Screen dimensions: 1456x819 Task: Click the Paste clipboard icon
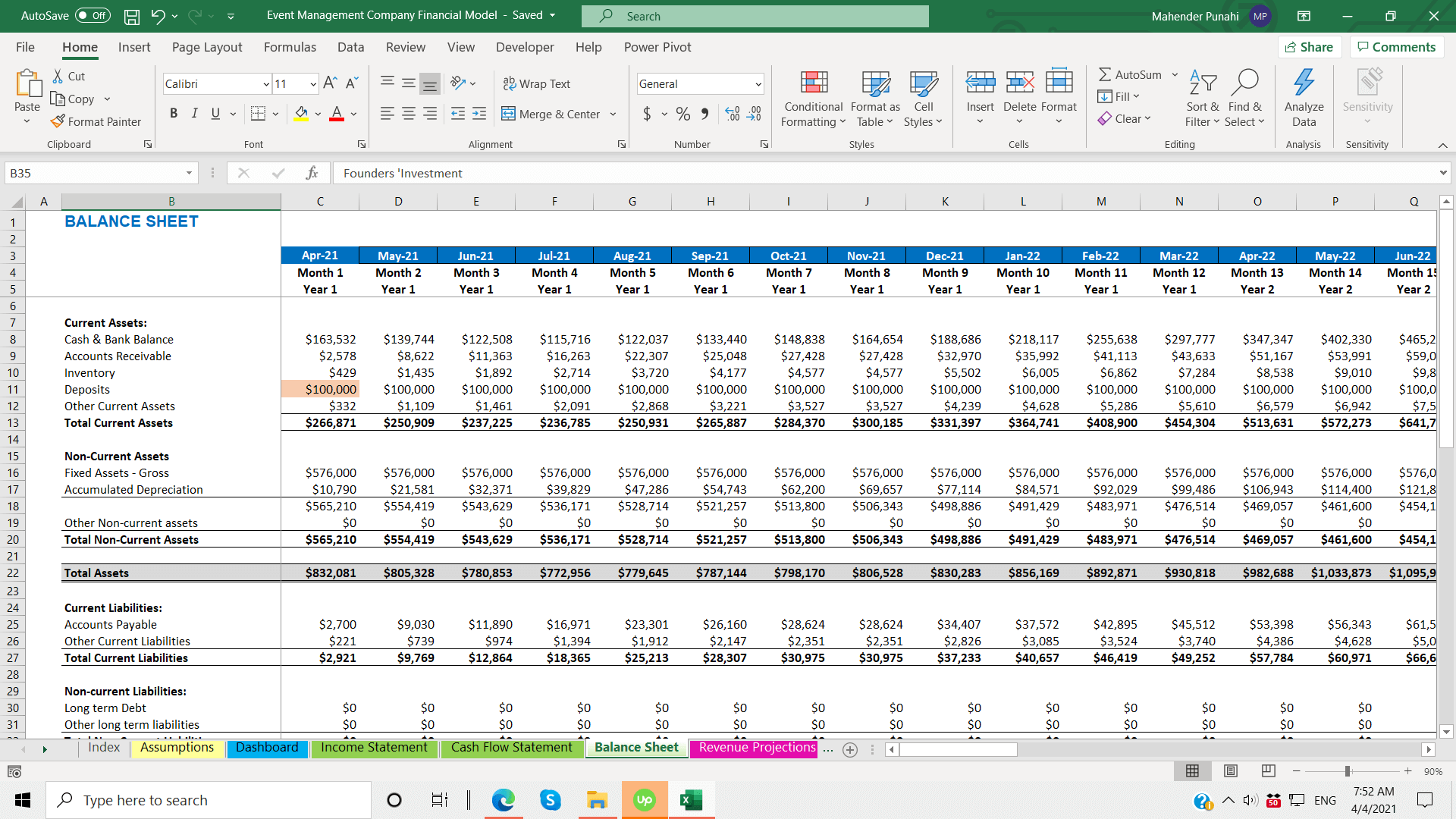click(28, 83)
